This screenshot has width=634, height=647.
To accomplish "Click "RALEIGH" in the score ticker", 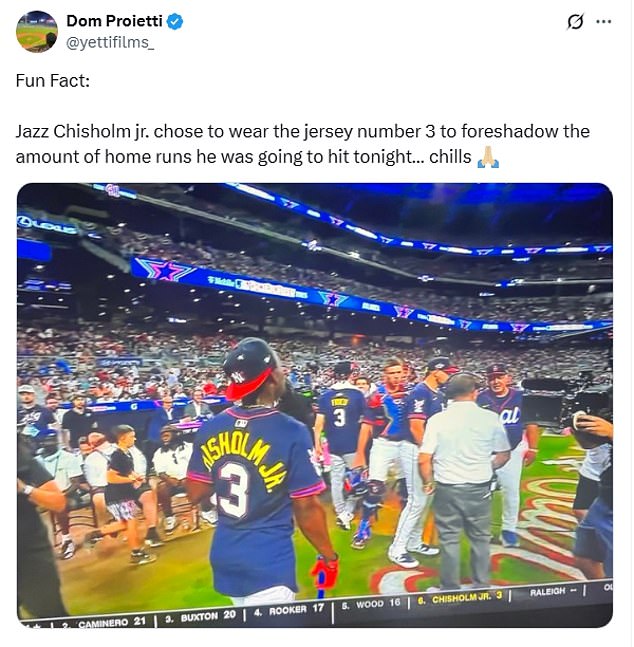I will click(x=548, y=592).
